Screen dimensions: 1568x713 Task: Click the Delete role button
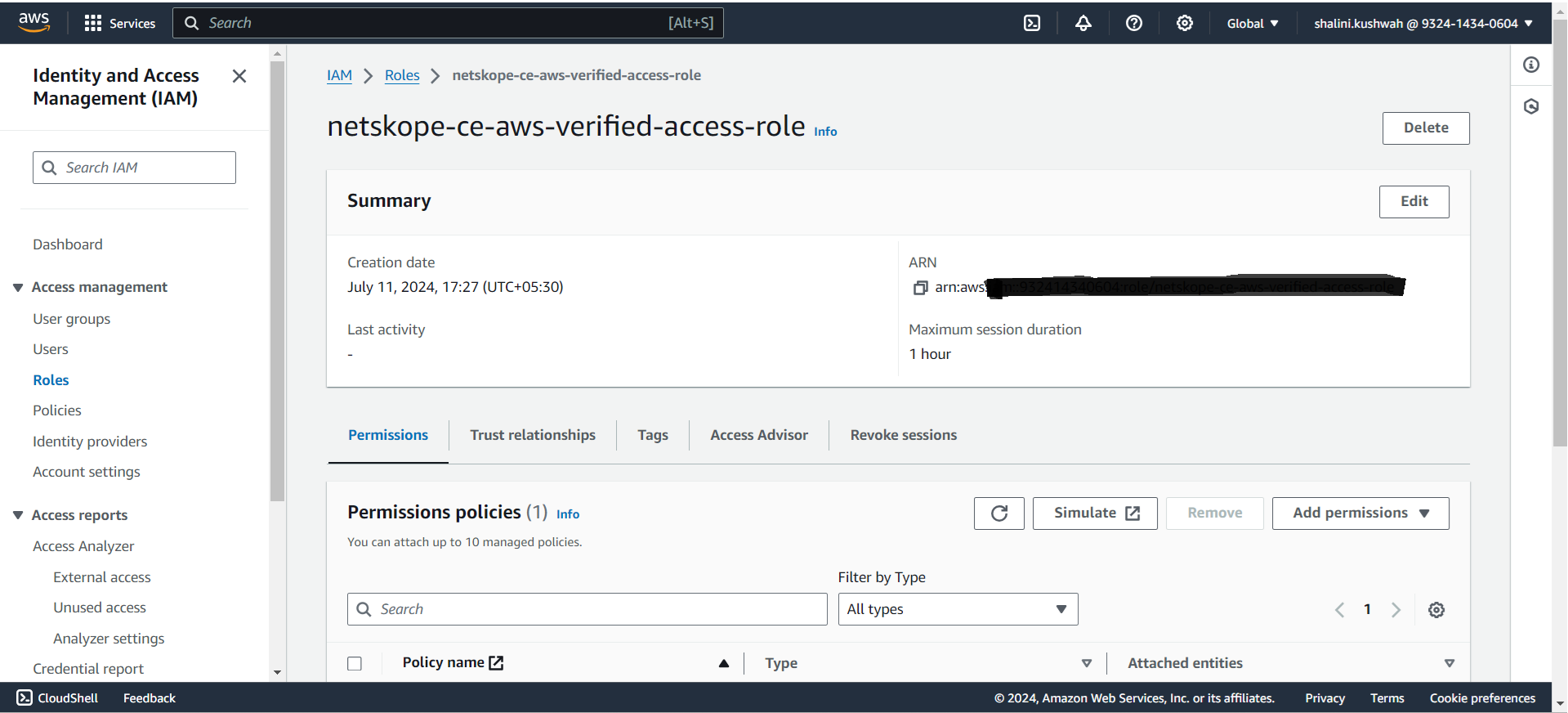click(x=1425, y=128)
